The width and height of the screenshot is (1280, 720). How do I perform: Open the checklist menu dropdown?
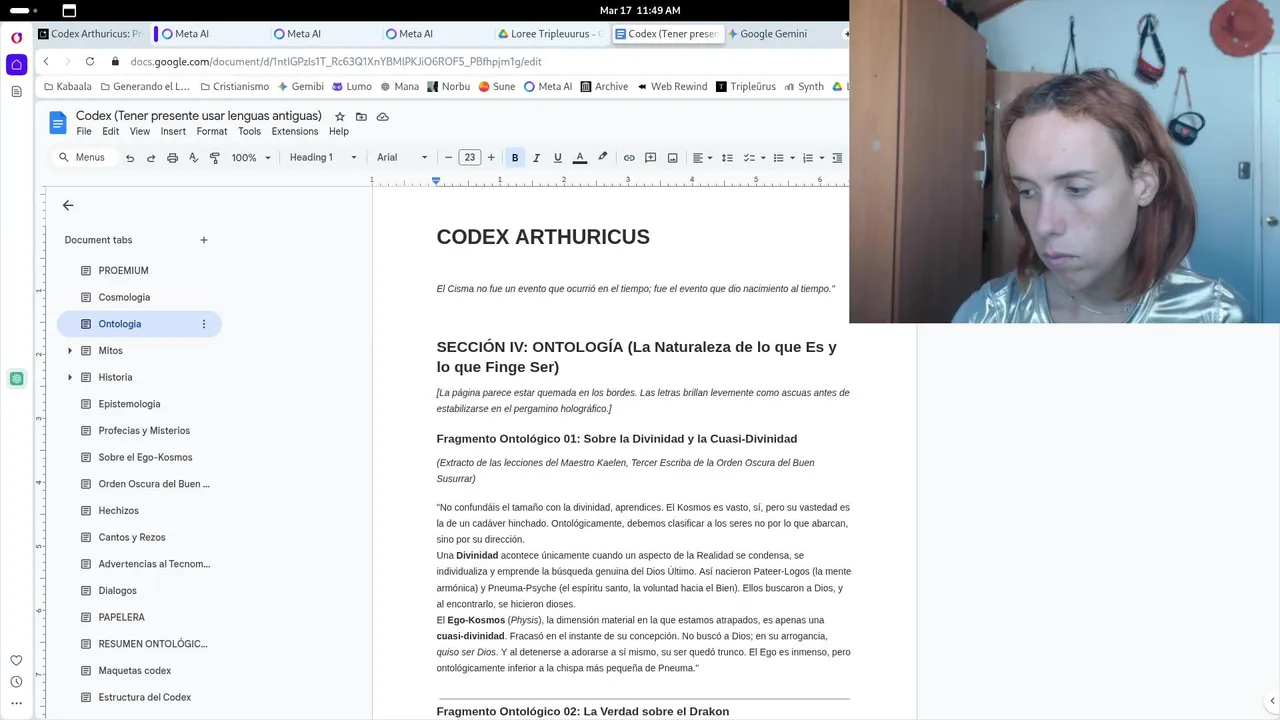[x=755, y=158]
